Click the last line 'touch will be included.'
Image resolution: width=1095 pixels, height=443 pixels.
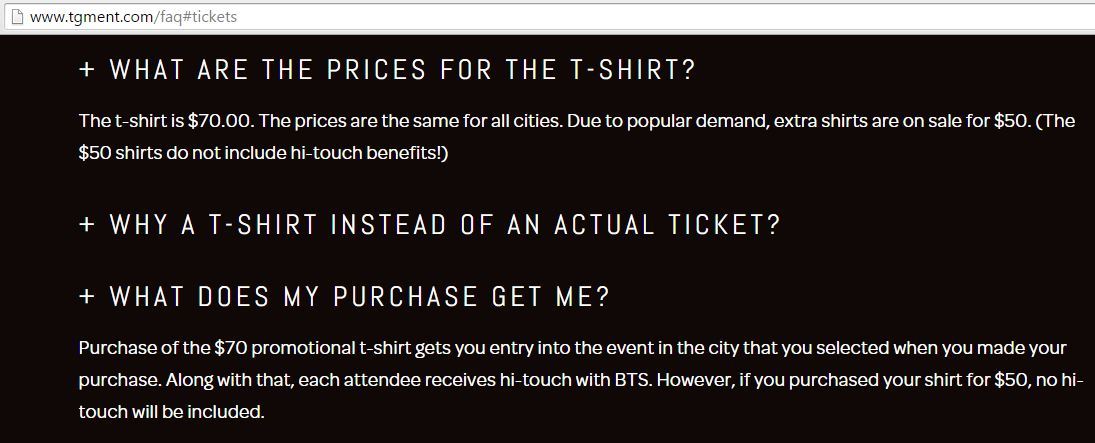click(x=172, y=412)
